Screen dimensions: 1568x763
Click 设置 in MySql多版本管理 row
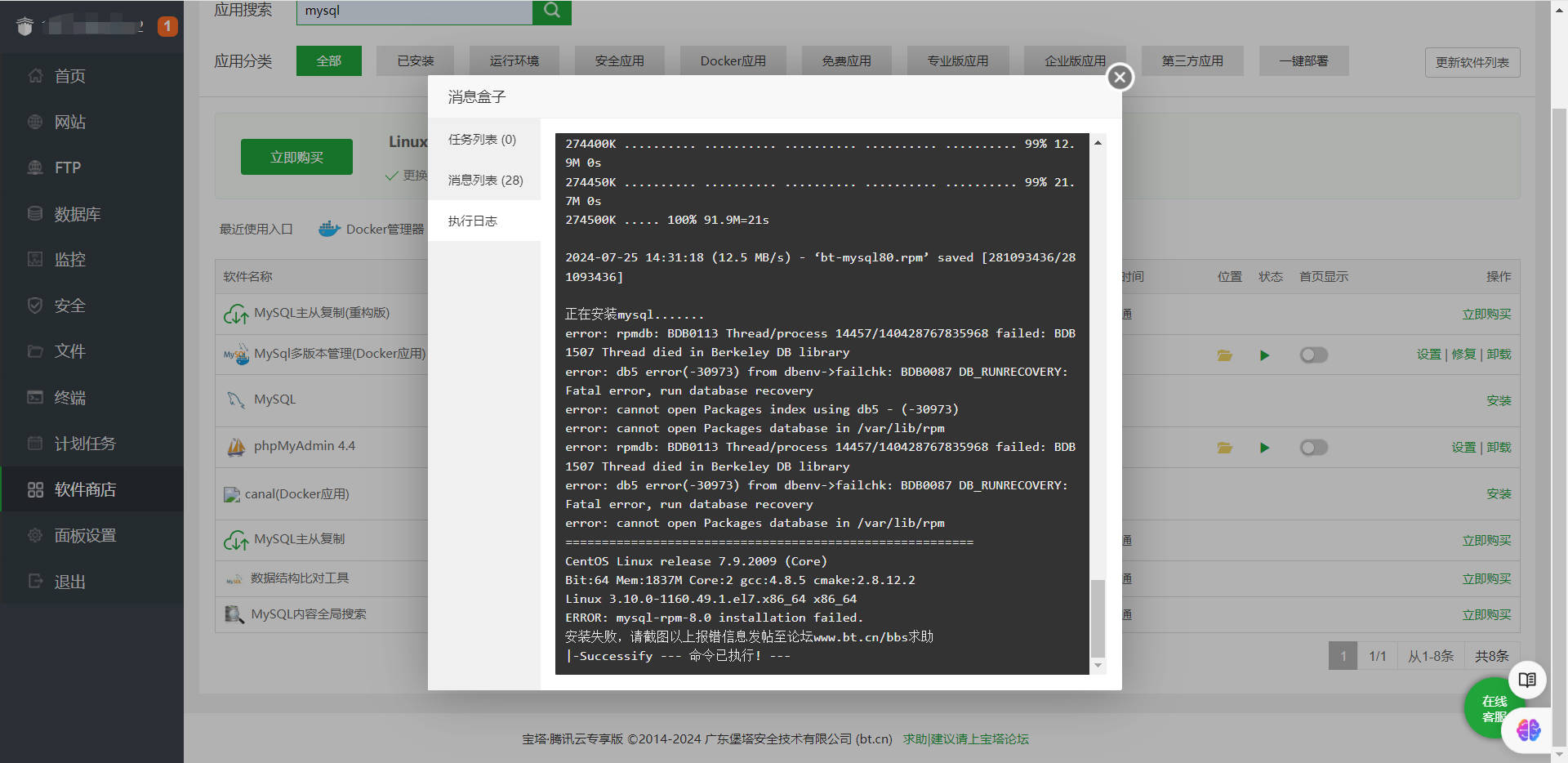[1429, 355]
